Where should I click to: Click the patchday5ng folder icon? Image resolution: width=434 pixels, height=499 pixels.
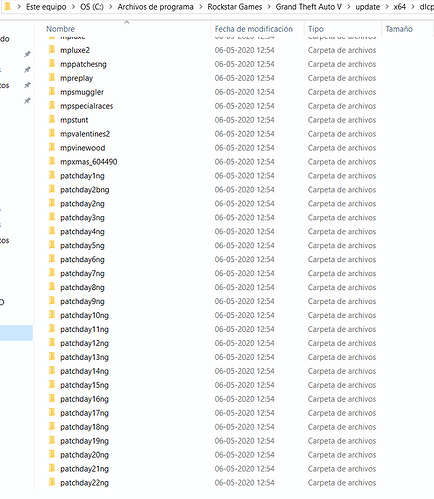(52, 245)
